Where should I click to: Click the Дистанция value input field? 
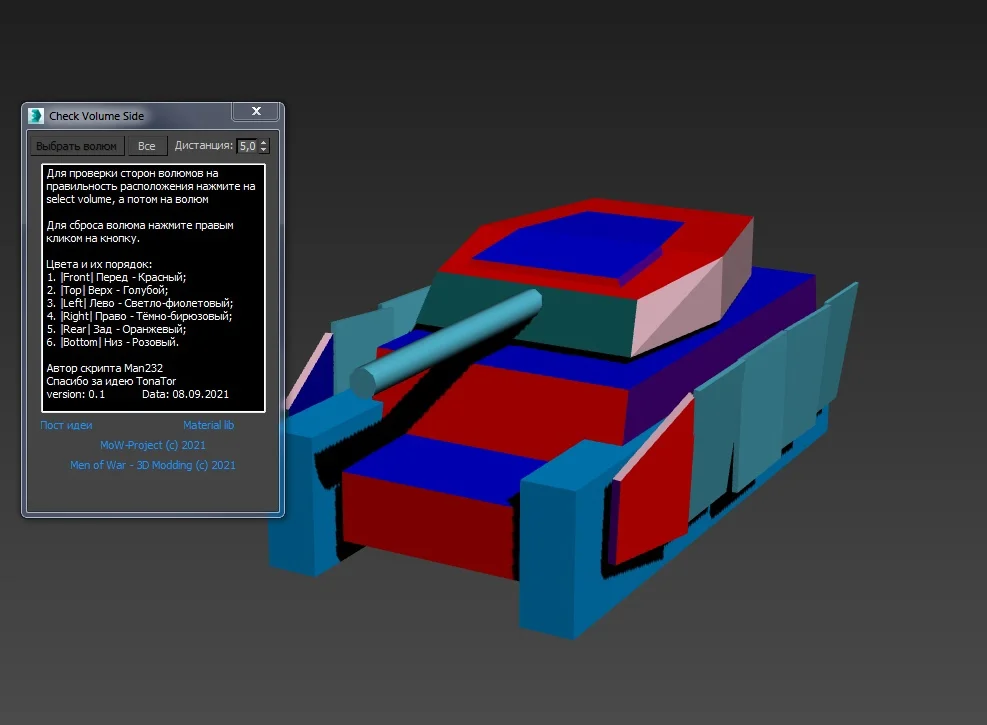point(246,146)
